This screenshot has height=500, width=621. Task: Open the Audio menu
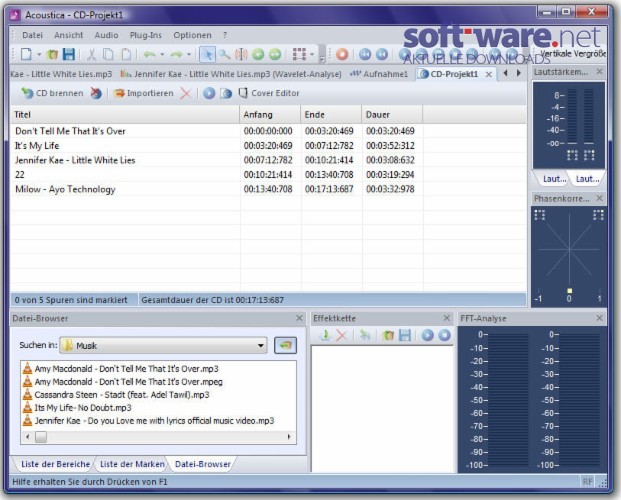[106, 35]
